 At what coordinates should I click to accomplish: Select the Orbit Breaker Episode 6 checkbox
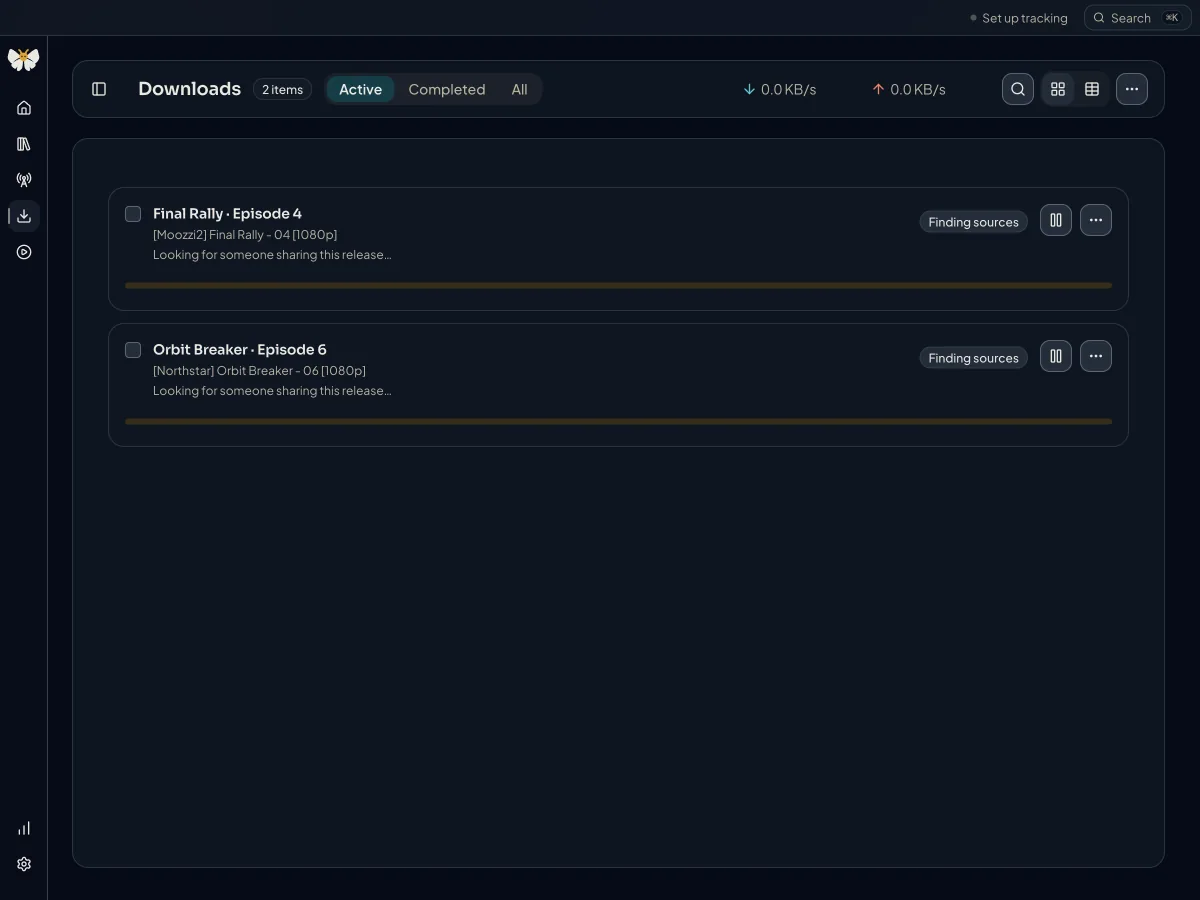[133, 350]
